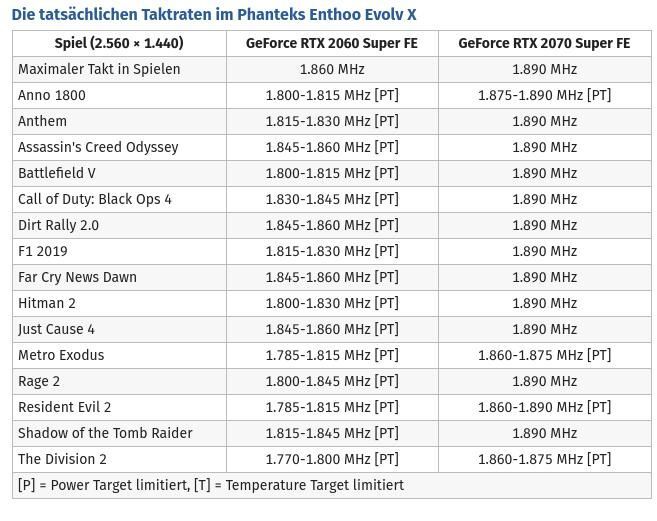The height and width of the screenshot is (521, 657).
Task: Select the Dirt Rally 2.0 row label
Action: coord(58,225)
